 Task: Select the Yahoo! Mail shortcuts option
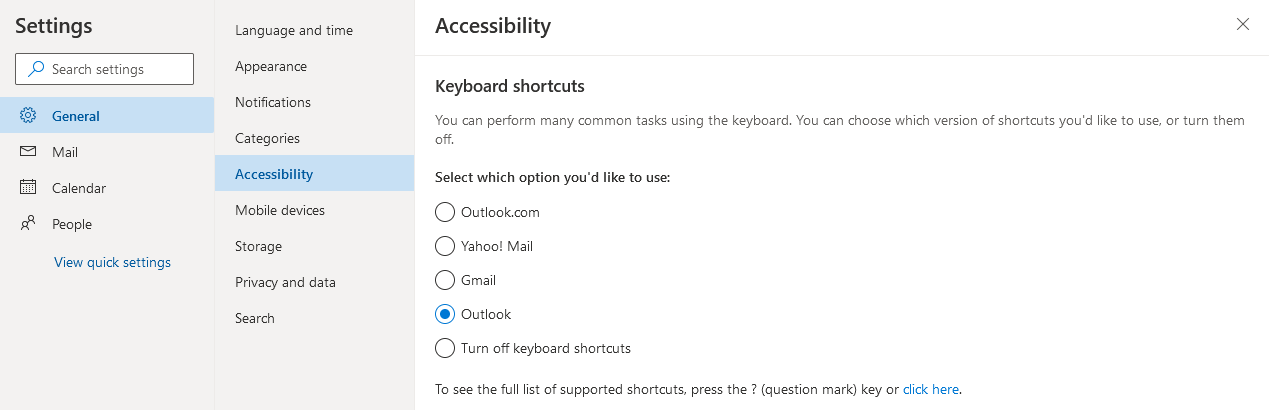pyautogui.click(x=445, y=246)
